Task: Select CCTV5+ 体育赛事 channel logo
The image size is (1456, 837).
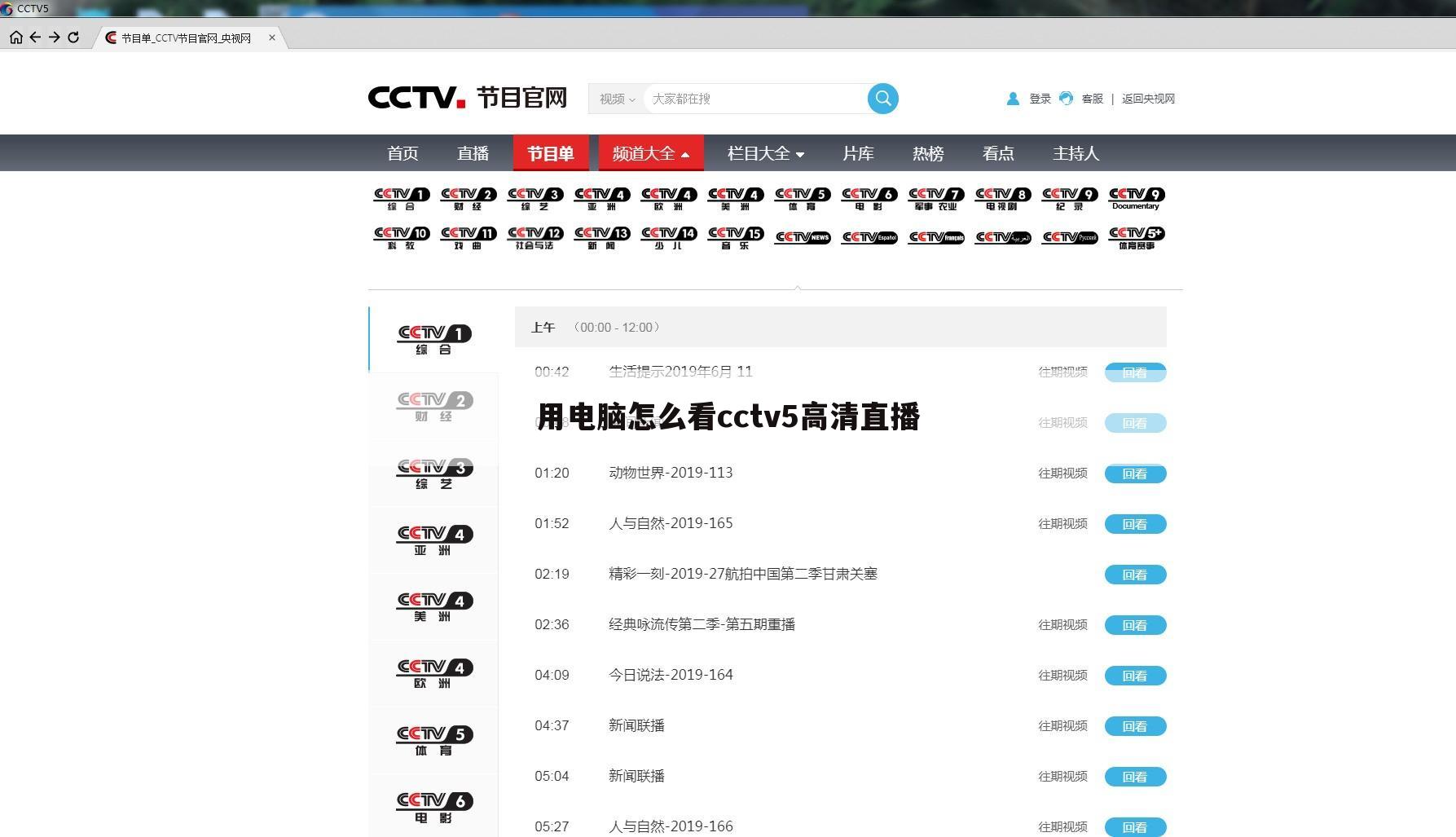Action: [x=1137, y=238]
